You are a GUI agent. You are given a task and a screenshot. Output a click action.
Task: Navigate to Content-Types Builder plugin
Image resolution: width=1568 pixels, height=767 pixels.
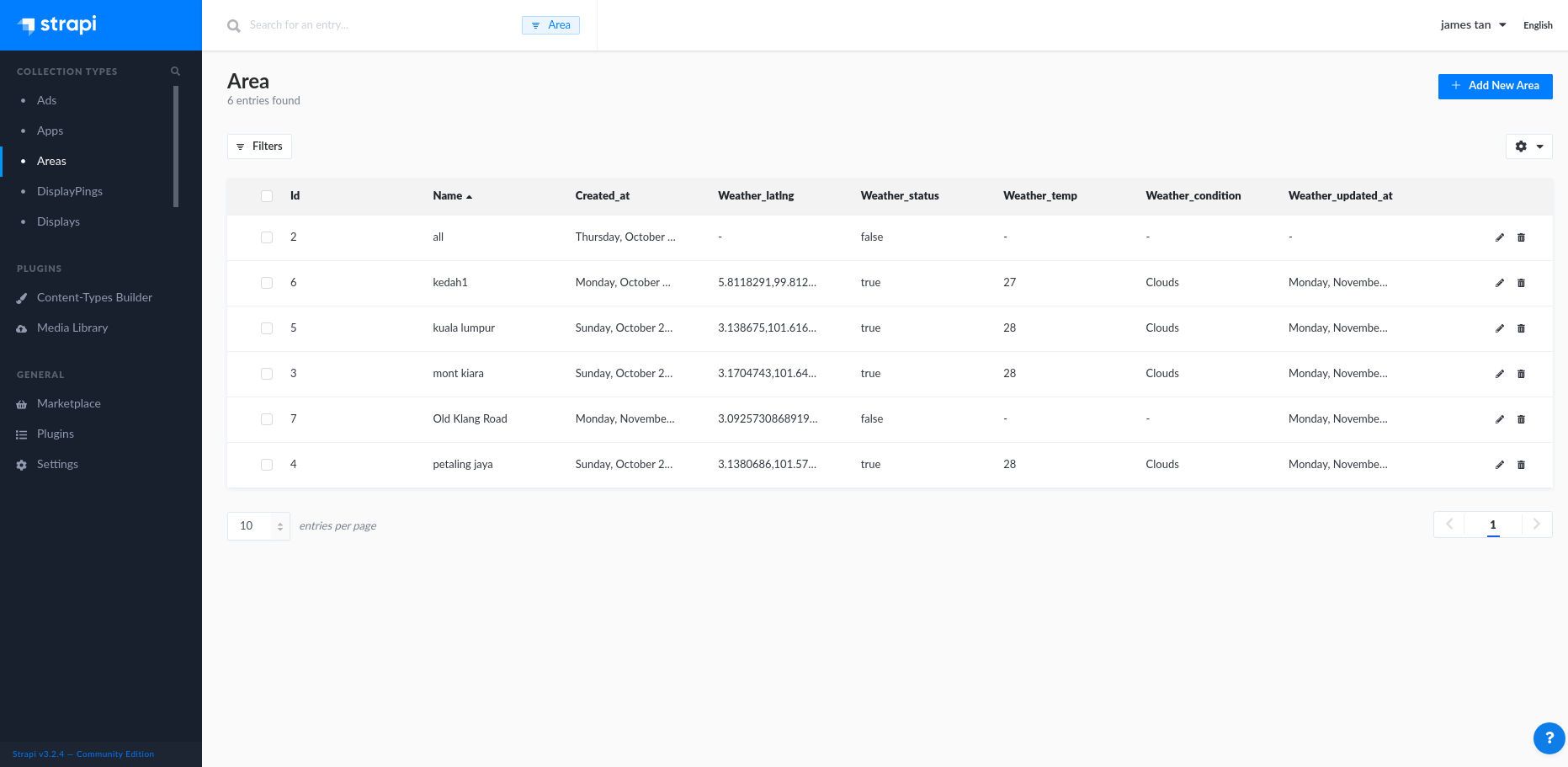94,297
